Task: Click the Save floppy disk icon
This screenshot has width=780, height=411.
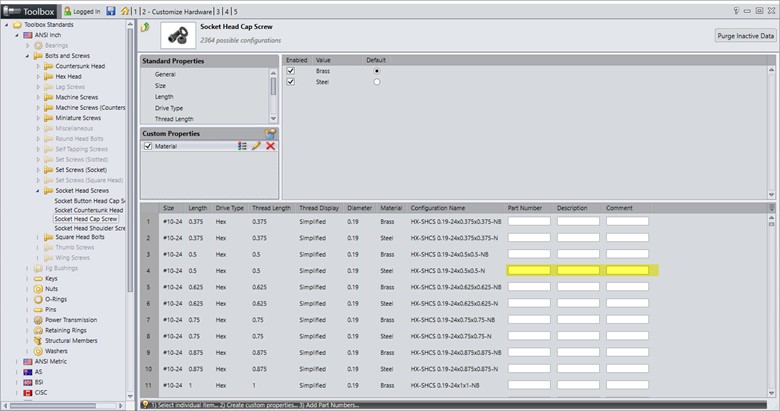Action: pos(109,10)
